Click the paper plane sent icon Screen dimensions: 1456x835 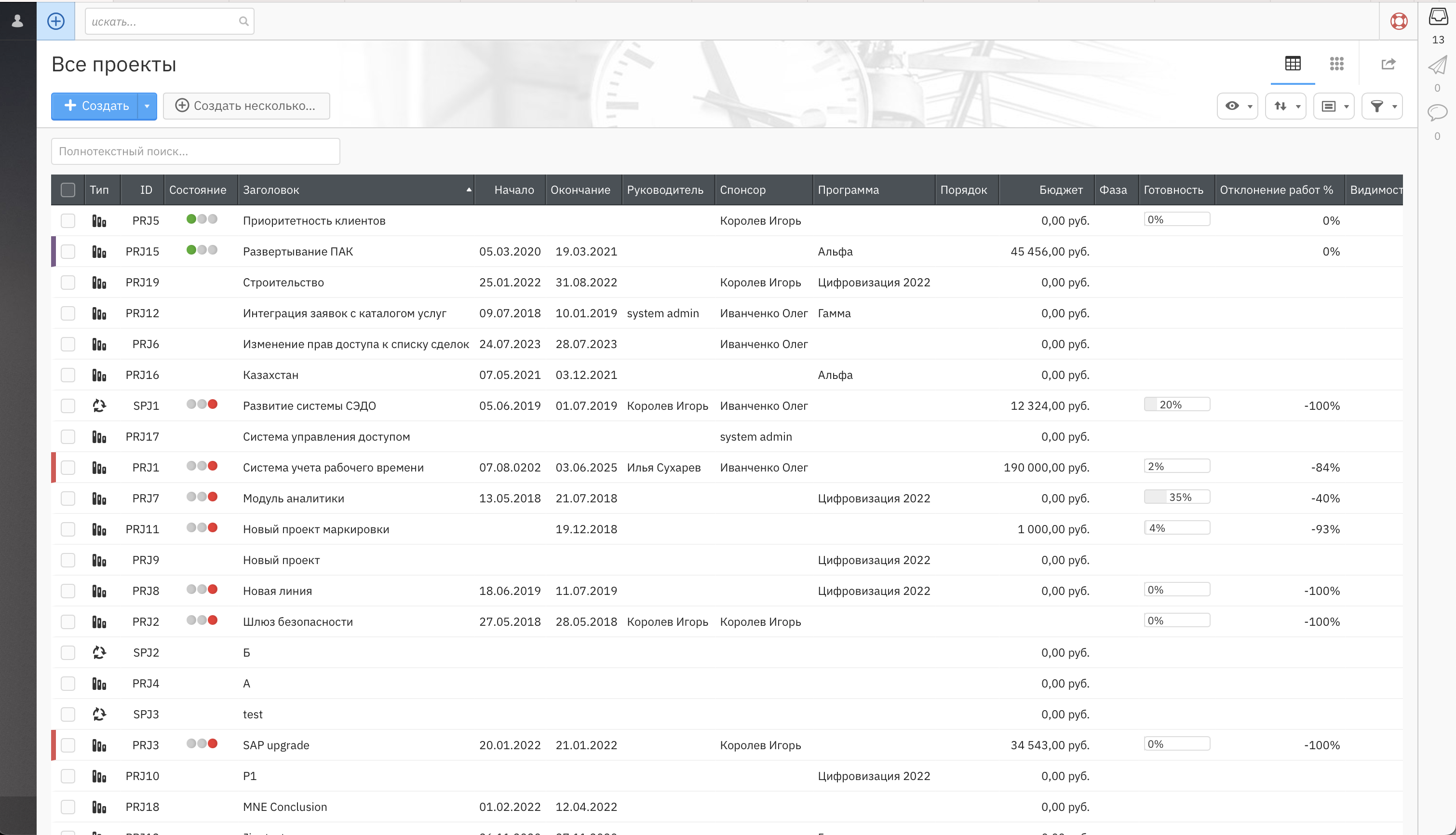tap(1437, 66)
